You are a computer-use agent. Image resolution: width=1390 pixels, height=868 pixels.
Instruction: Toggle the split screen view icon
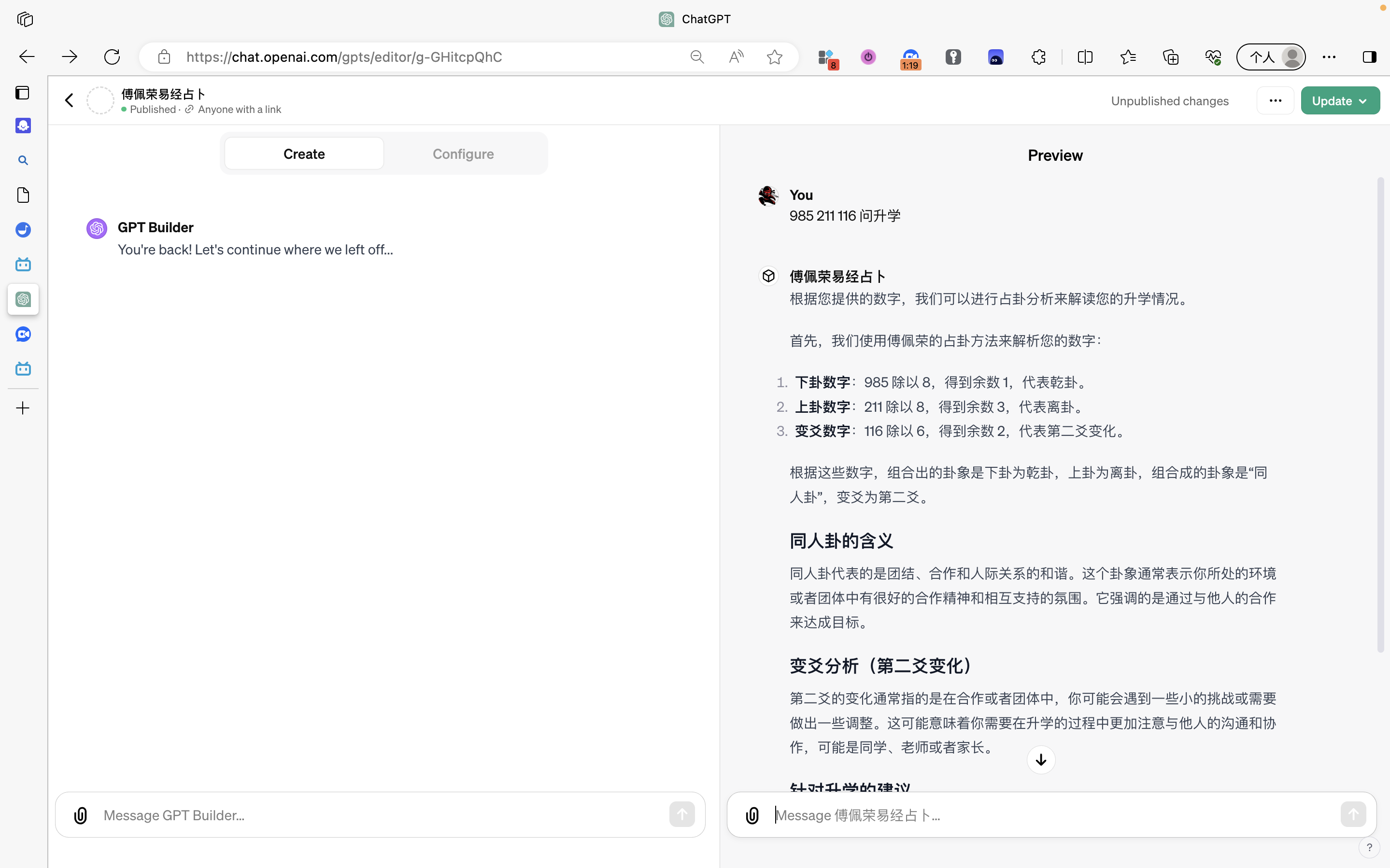(1085, 57)
